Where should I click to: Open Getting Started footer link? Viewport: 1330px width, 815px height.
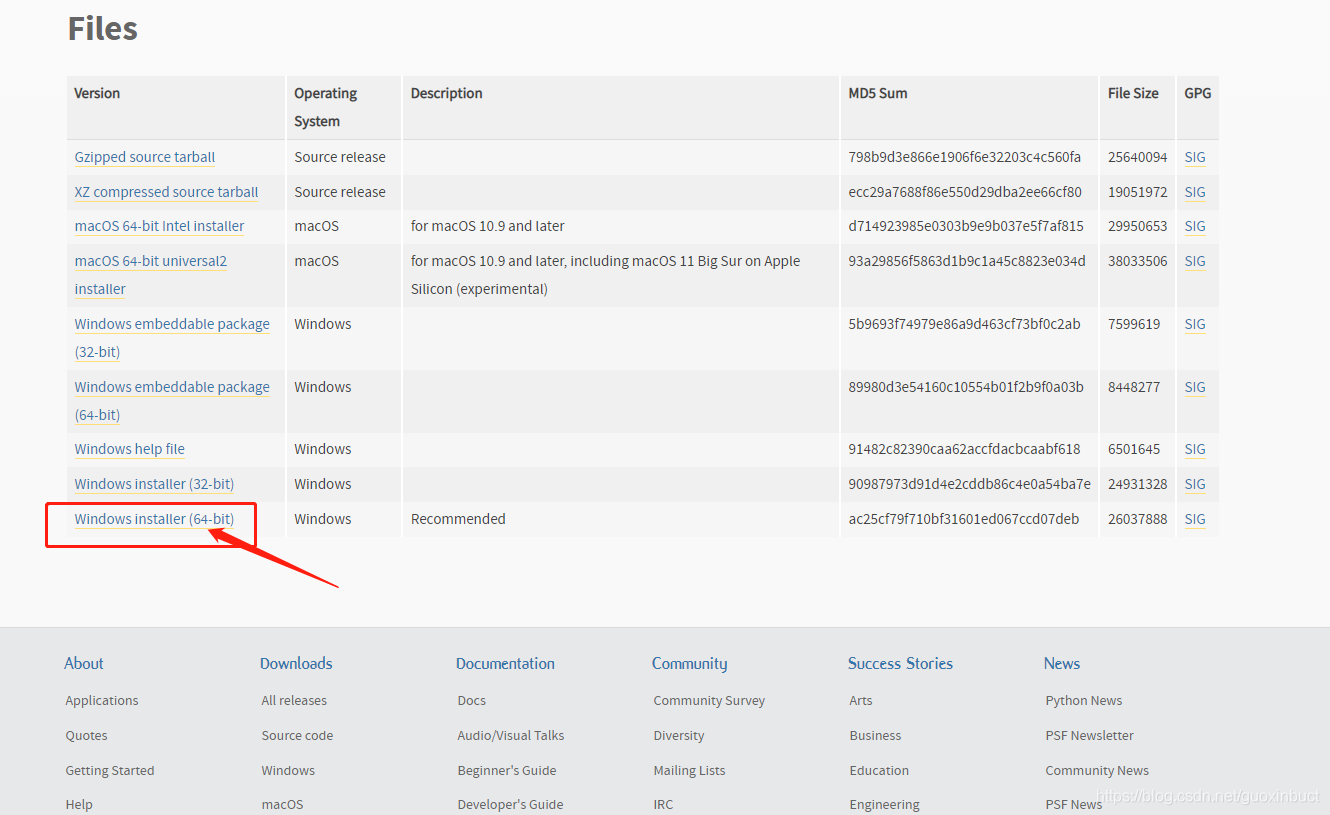[x=110, y=770]
